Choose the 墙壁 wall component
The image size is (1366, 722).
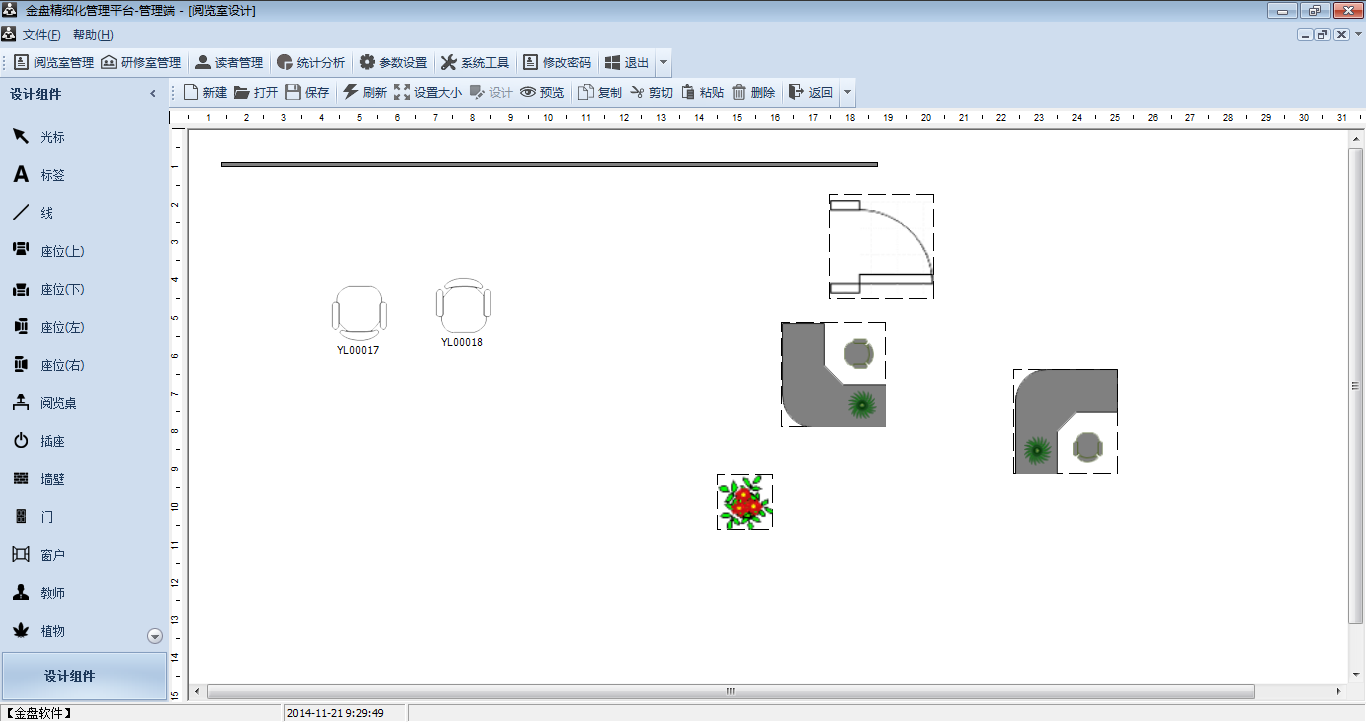pos(40,479)
